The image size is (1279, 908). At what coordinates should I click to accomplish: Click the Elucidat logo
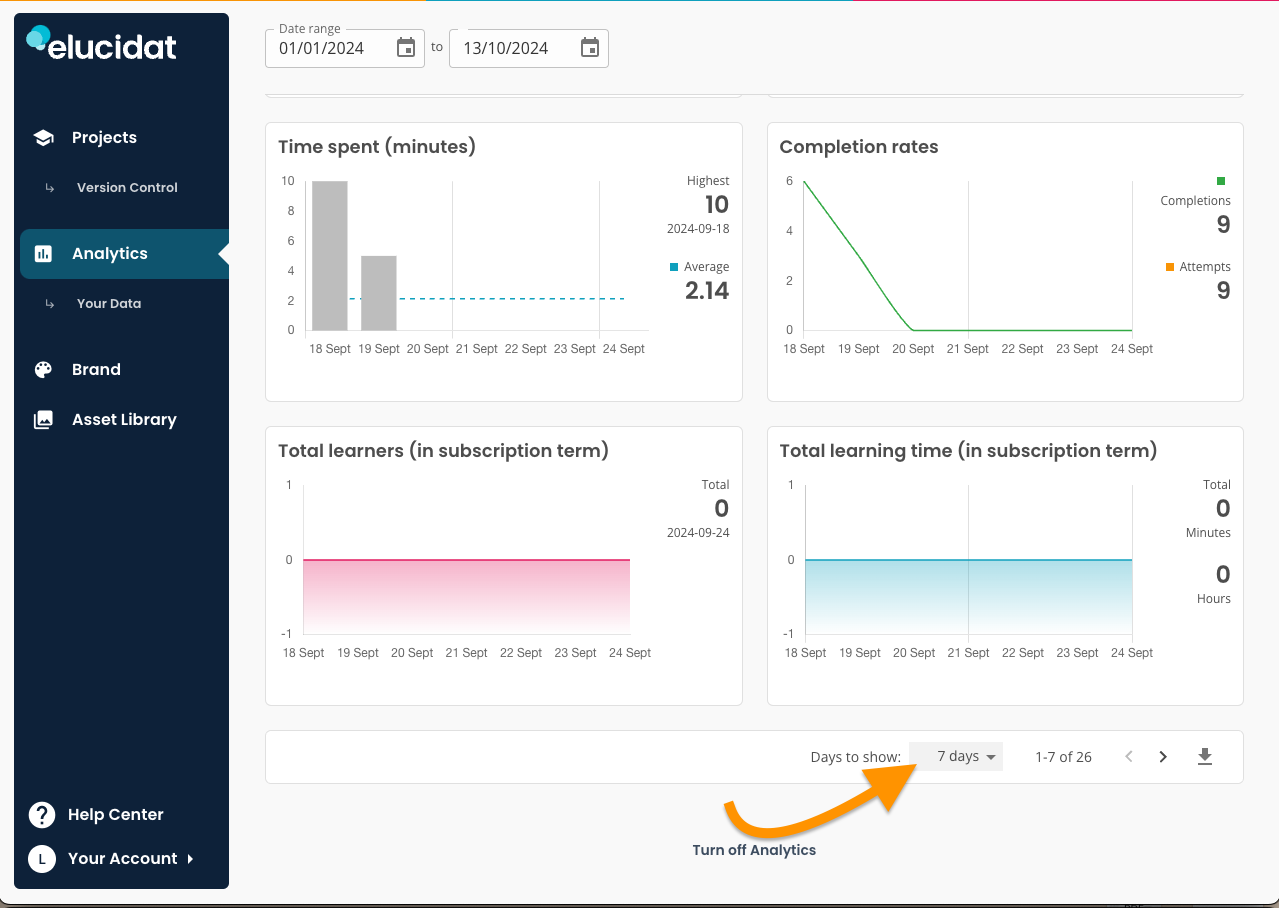tap(101, 44)
